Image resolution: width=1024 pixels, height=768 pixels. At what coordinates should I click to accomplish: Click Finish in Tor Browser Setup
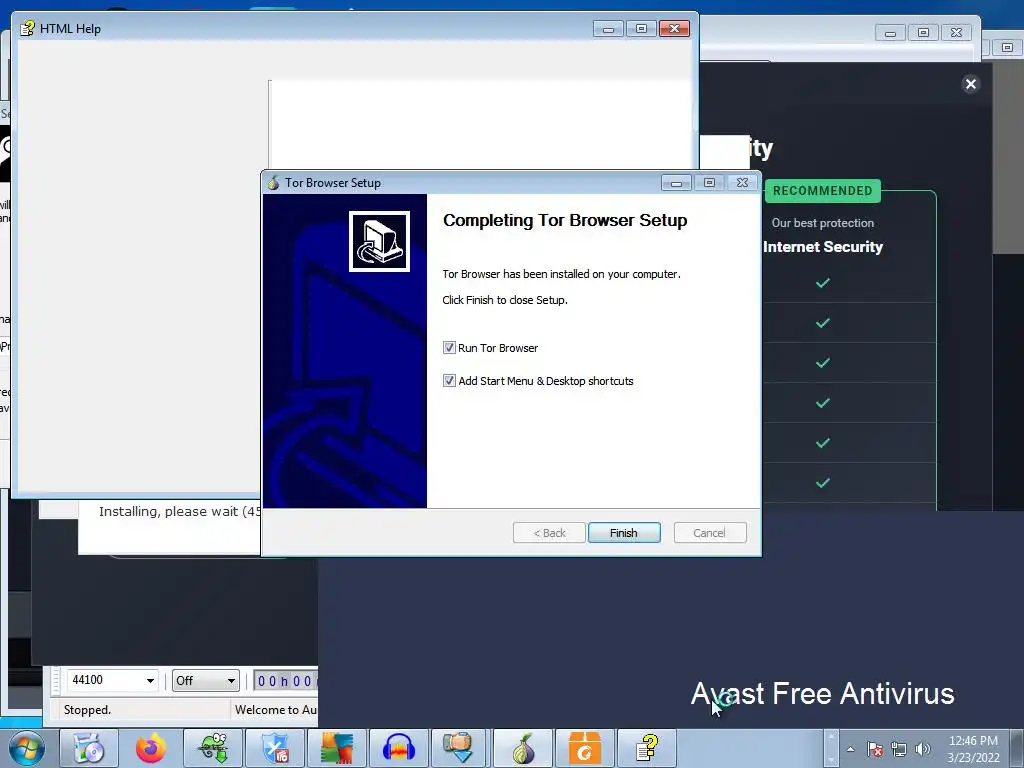tap(624, 533)
